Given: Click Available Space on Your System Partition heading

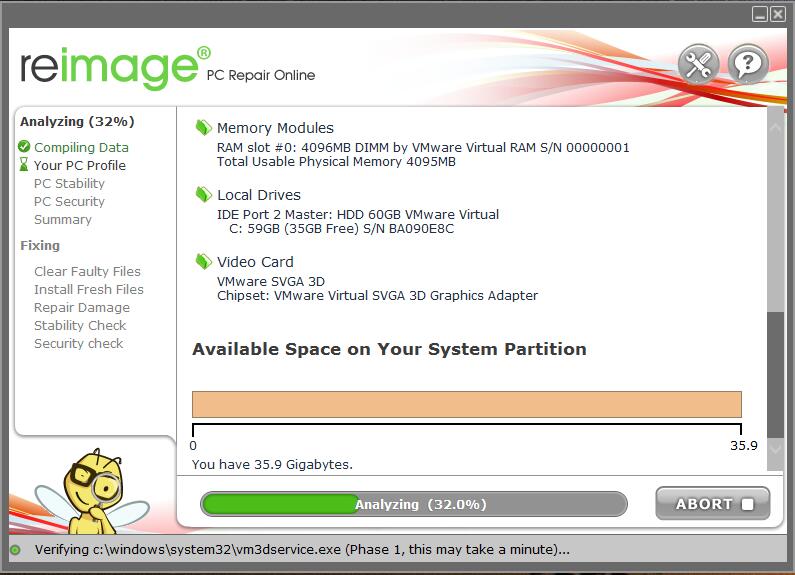Looking at the screenshot, I should click(389, 349).
